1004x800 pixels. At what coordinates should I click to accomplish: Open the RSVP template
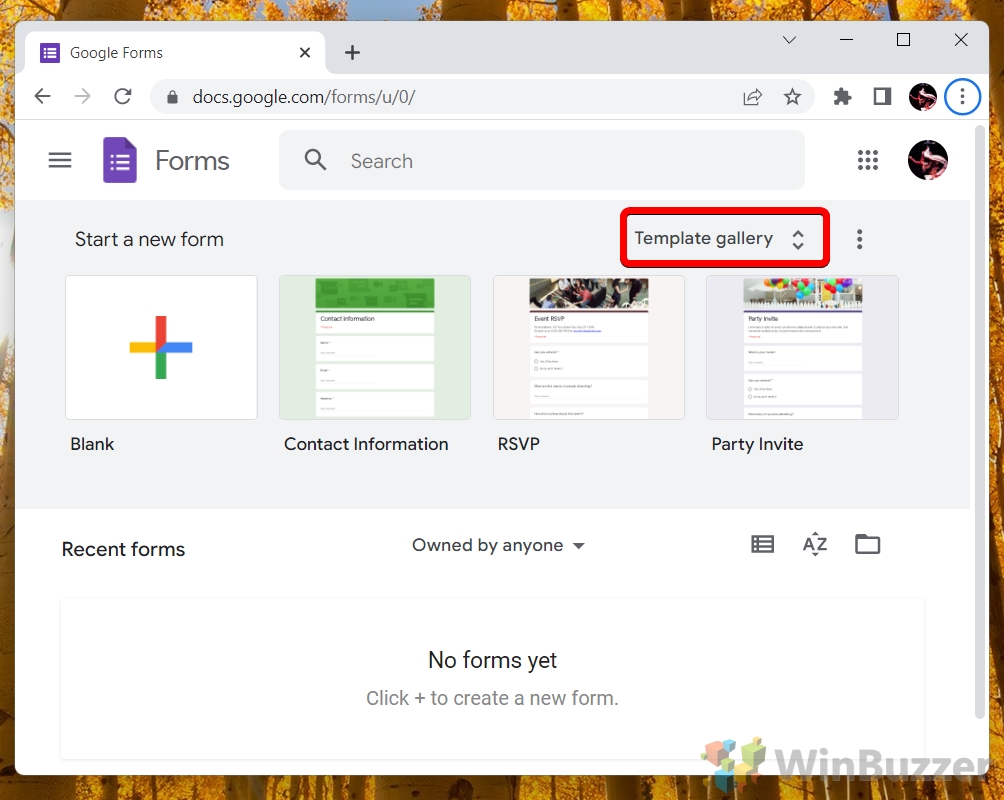[x=588, y=348]
